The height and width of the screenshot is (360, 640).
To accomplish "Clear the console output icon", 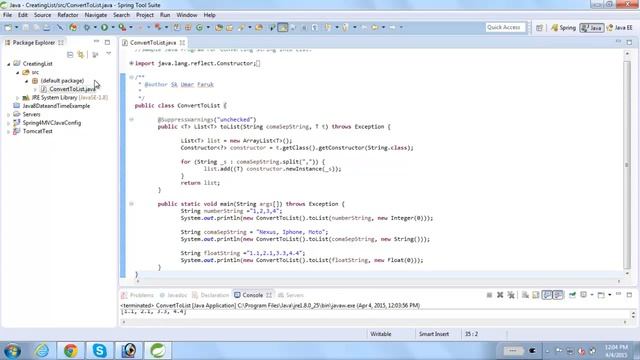I will [525, 295].
